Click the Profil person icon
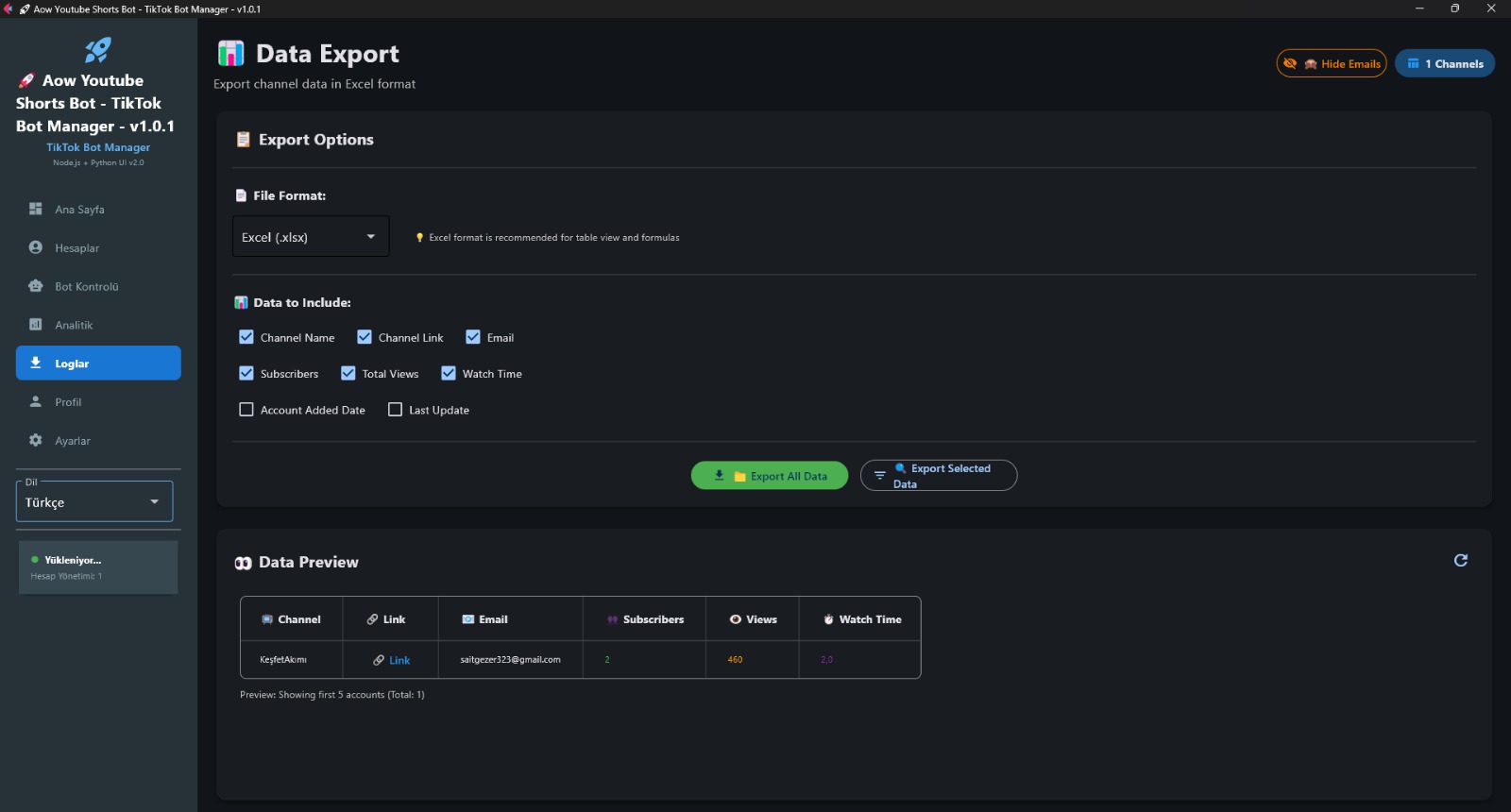The width and height of the screenshot is (1511, 812). (x=36, y=401)
